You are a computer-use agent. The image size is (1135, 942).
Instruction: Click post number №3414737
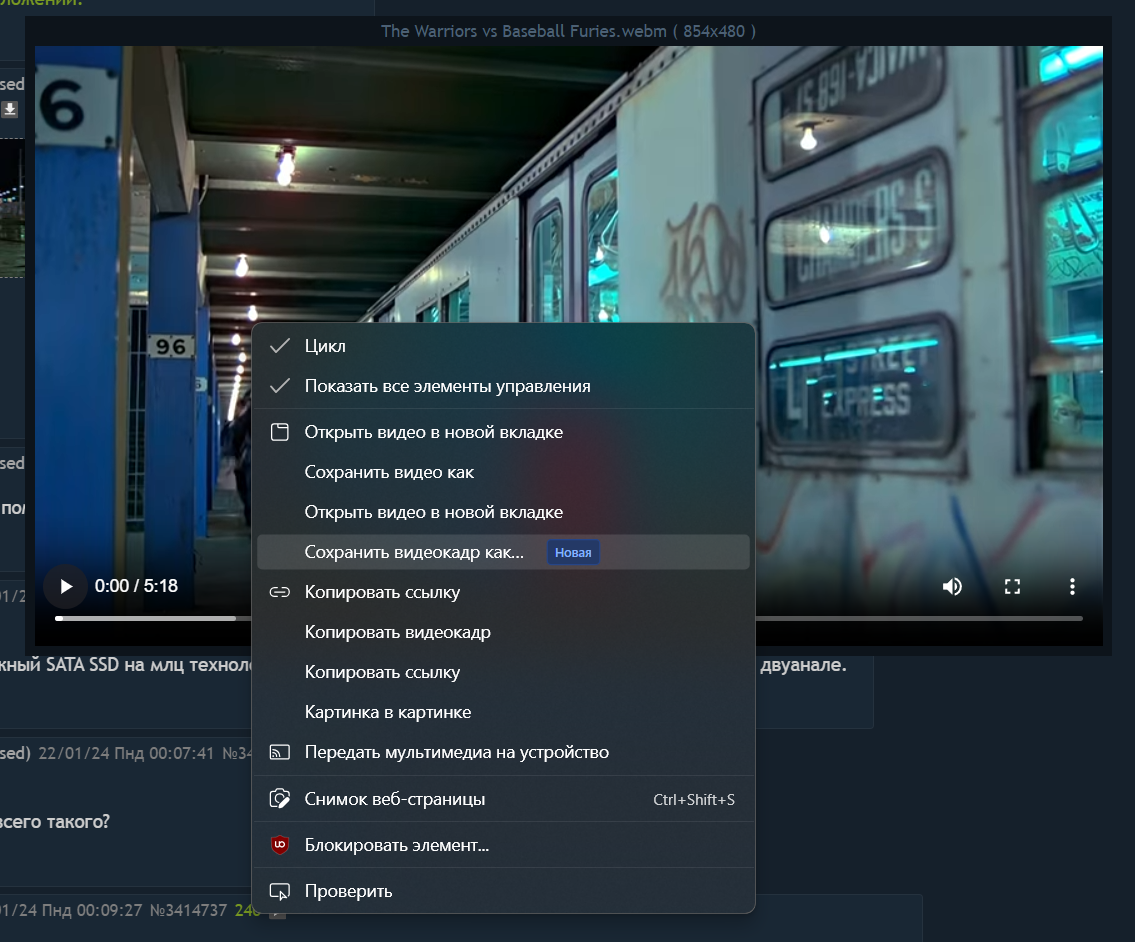click(x=188, y=910)
